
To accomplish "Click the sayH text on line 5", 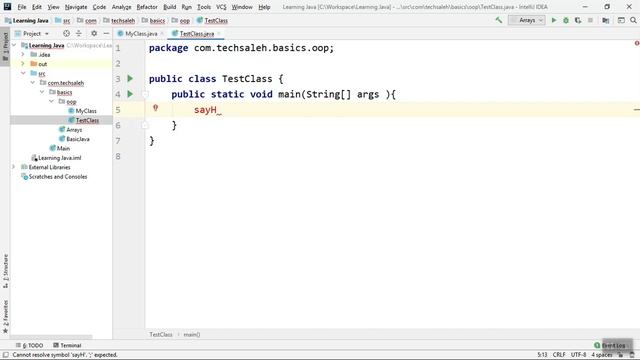I will pyautogui.click(x=205, y=110).
